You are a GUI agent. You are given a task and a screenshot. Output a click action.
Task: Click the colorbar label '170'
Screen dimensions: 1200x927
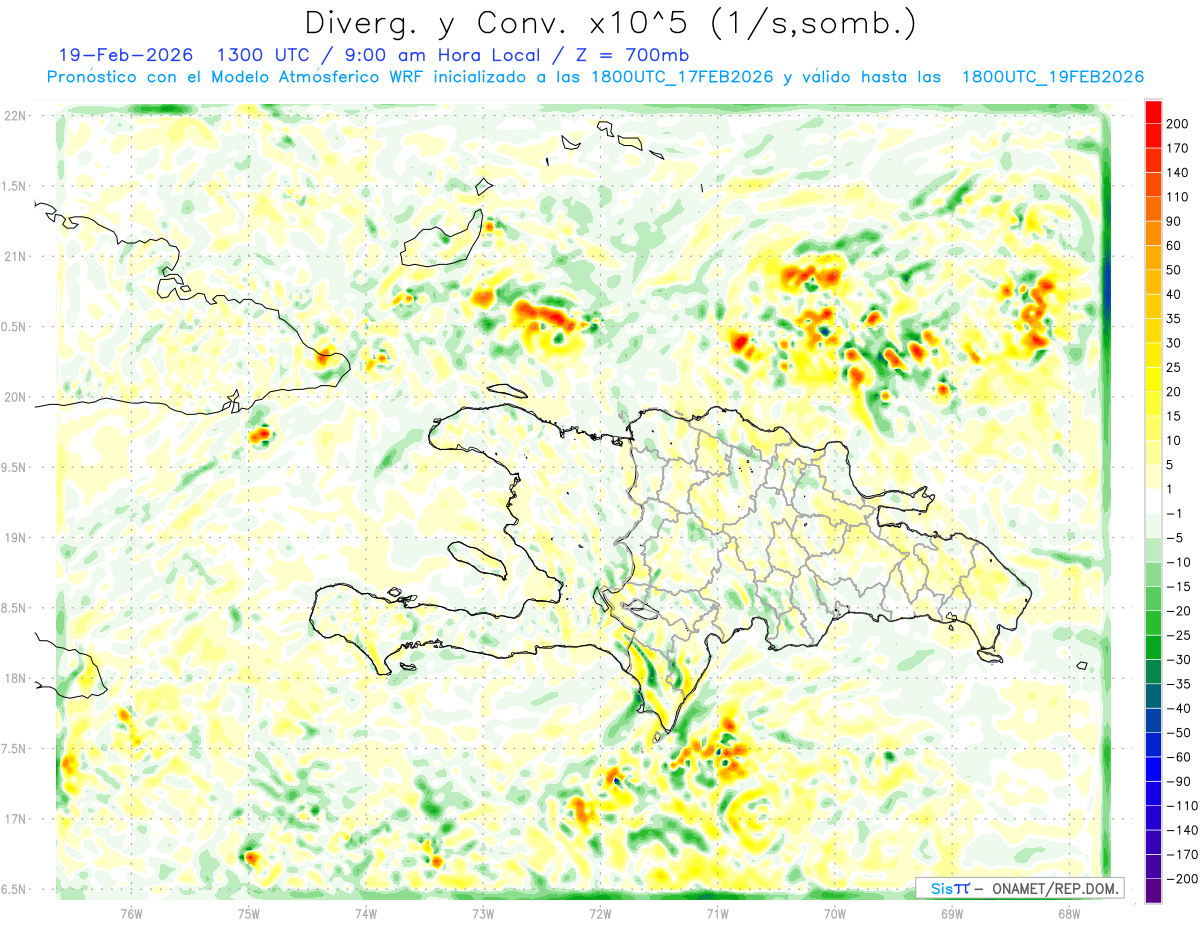coord(1179,148)
